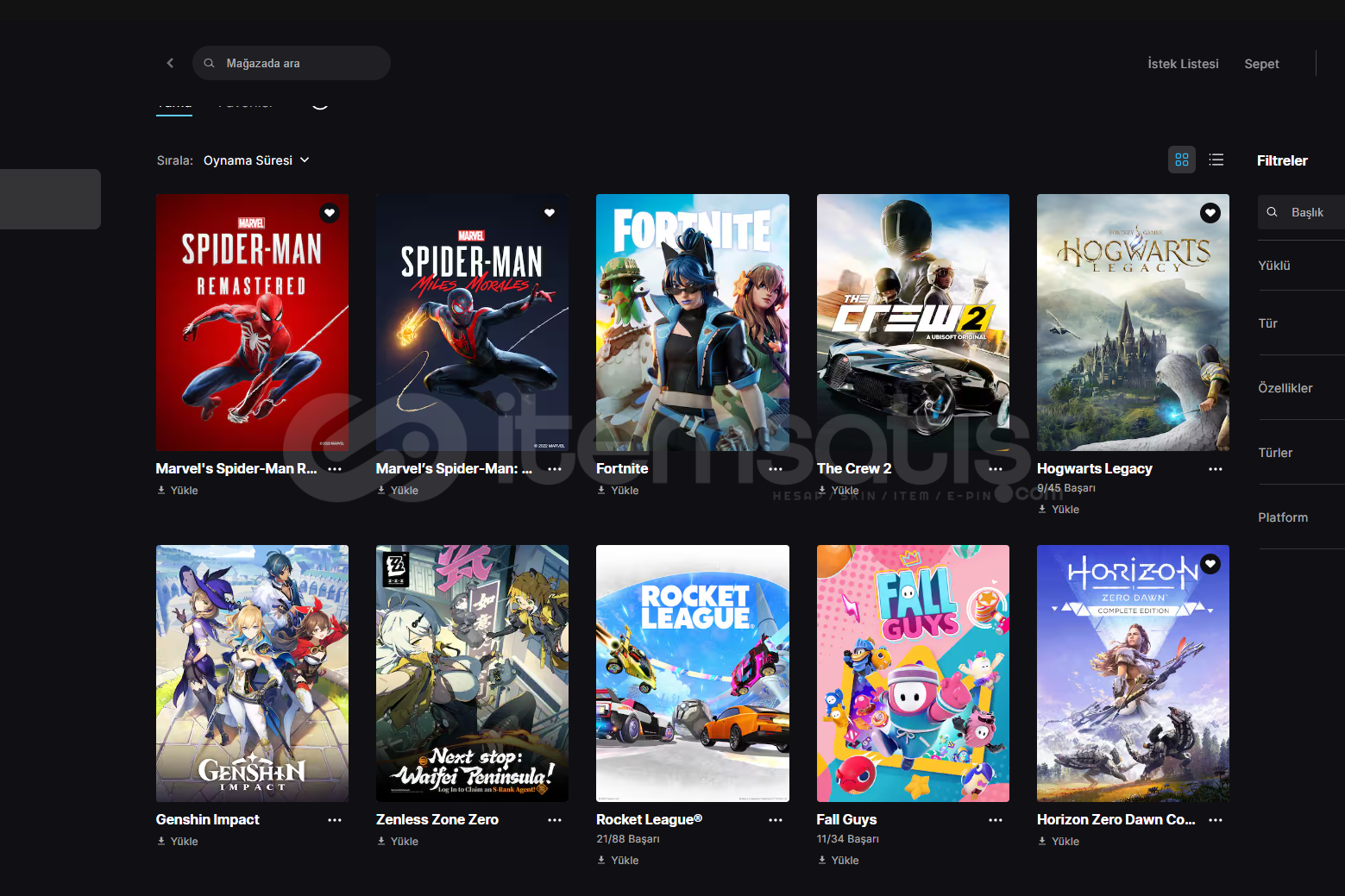Open the three-dot menu for Marvel's Spider-Man Remastered
Viewport: 1345px width, 896px height.
point(335,469)
